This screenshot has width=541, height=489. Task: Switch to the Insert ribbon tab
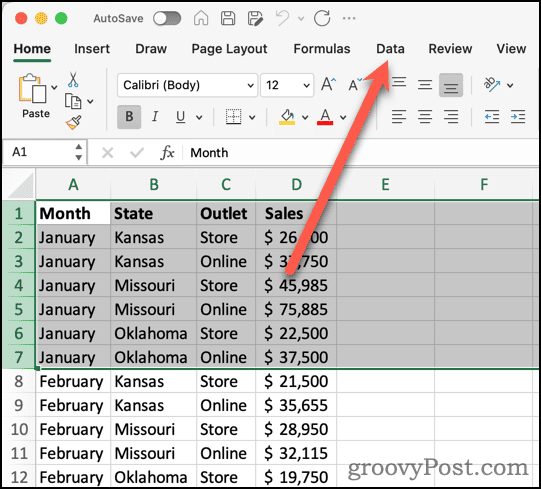point(92,49)
